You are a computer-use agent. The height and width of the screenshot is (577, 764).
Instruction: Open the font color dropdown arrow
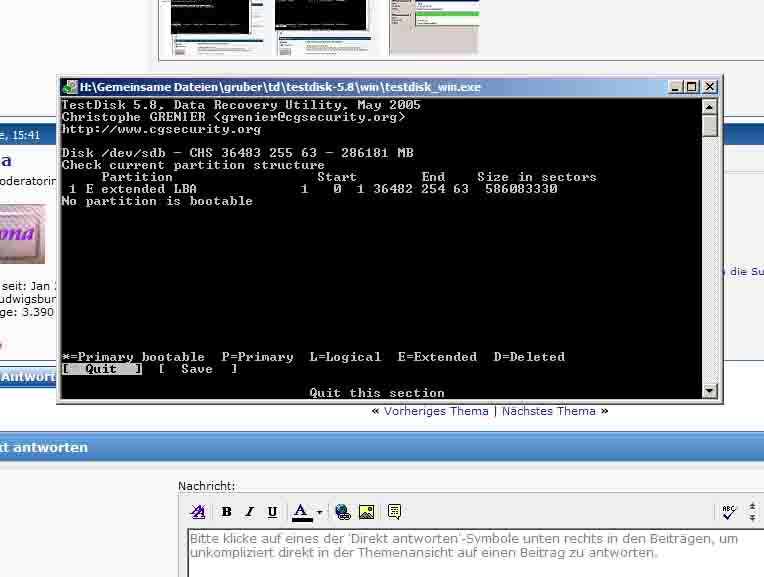coord(319,512)
